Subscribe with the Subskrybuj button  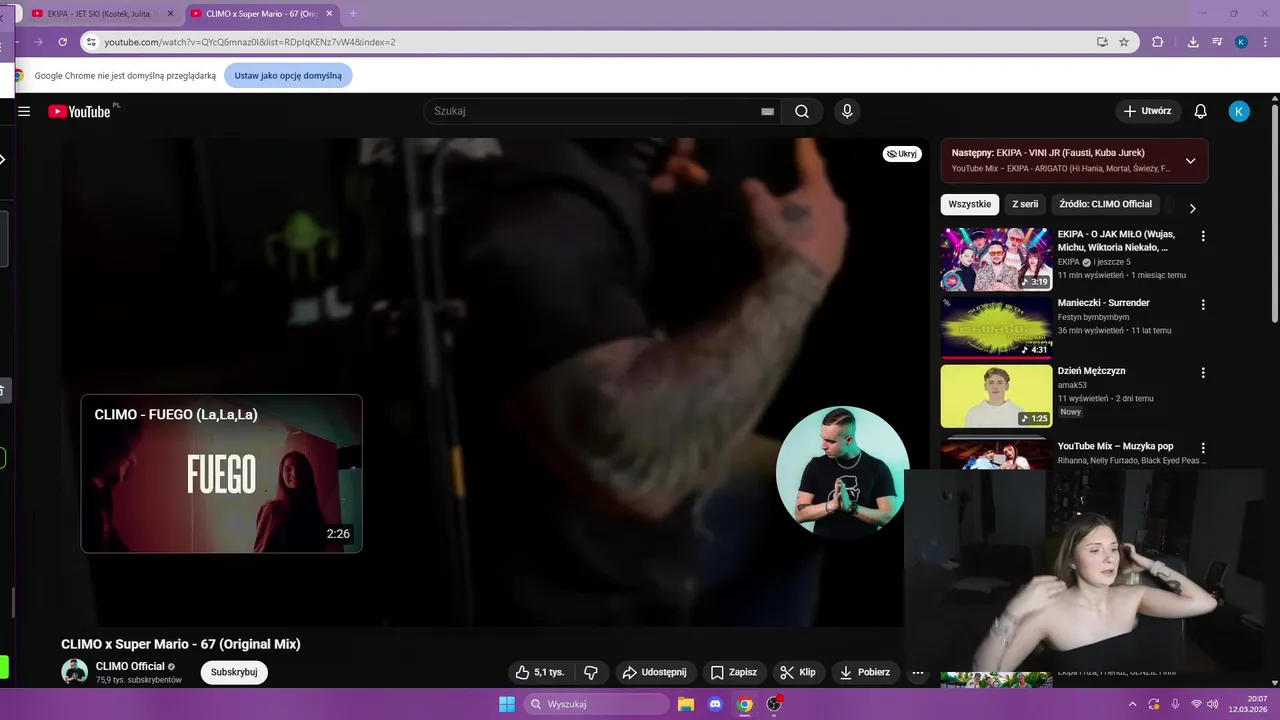click(x=234, y=672)
